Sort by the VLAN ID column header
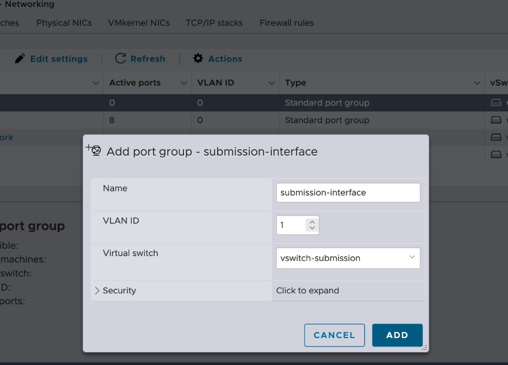The height and width of the screenshot is (365, 508). pyautogui.click(x=216, y=83)
